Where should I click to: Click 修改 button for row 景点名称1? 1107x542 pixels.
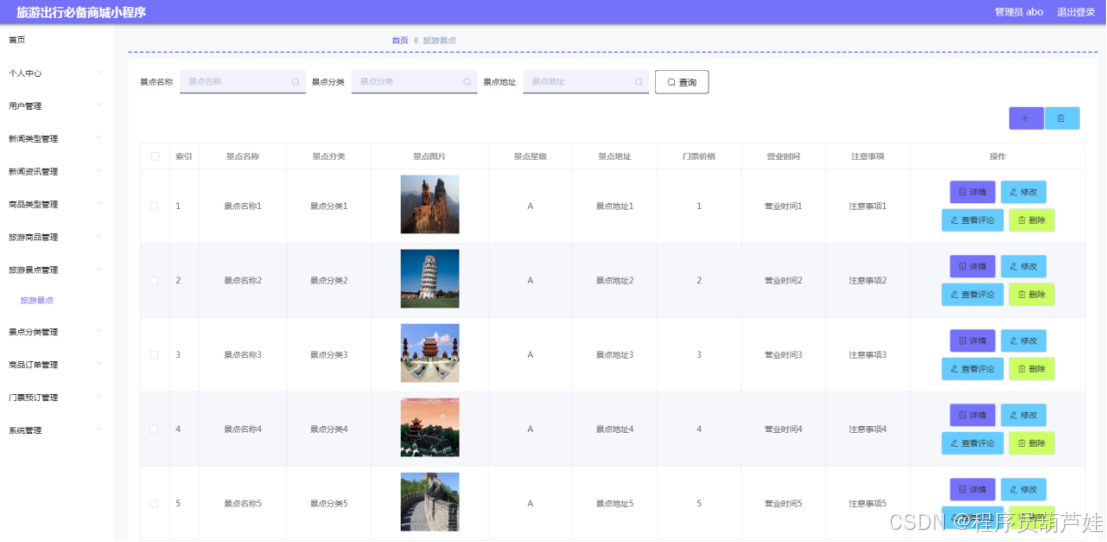(x=1023, y=192)
